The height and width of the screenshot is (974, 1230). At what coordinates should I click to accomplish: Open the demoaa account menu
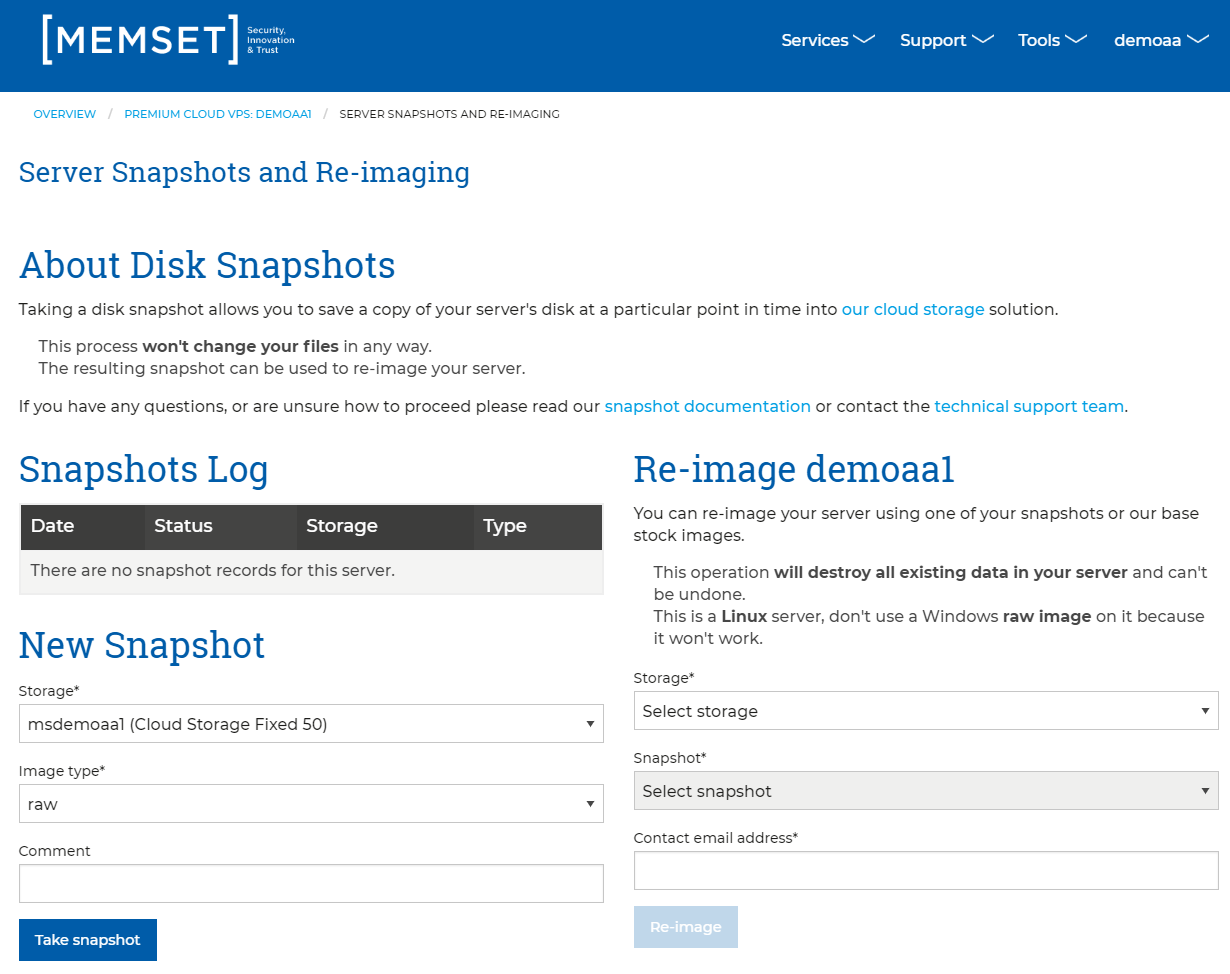tap(1162, 40)
